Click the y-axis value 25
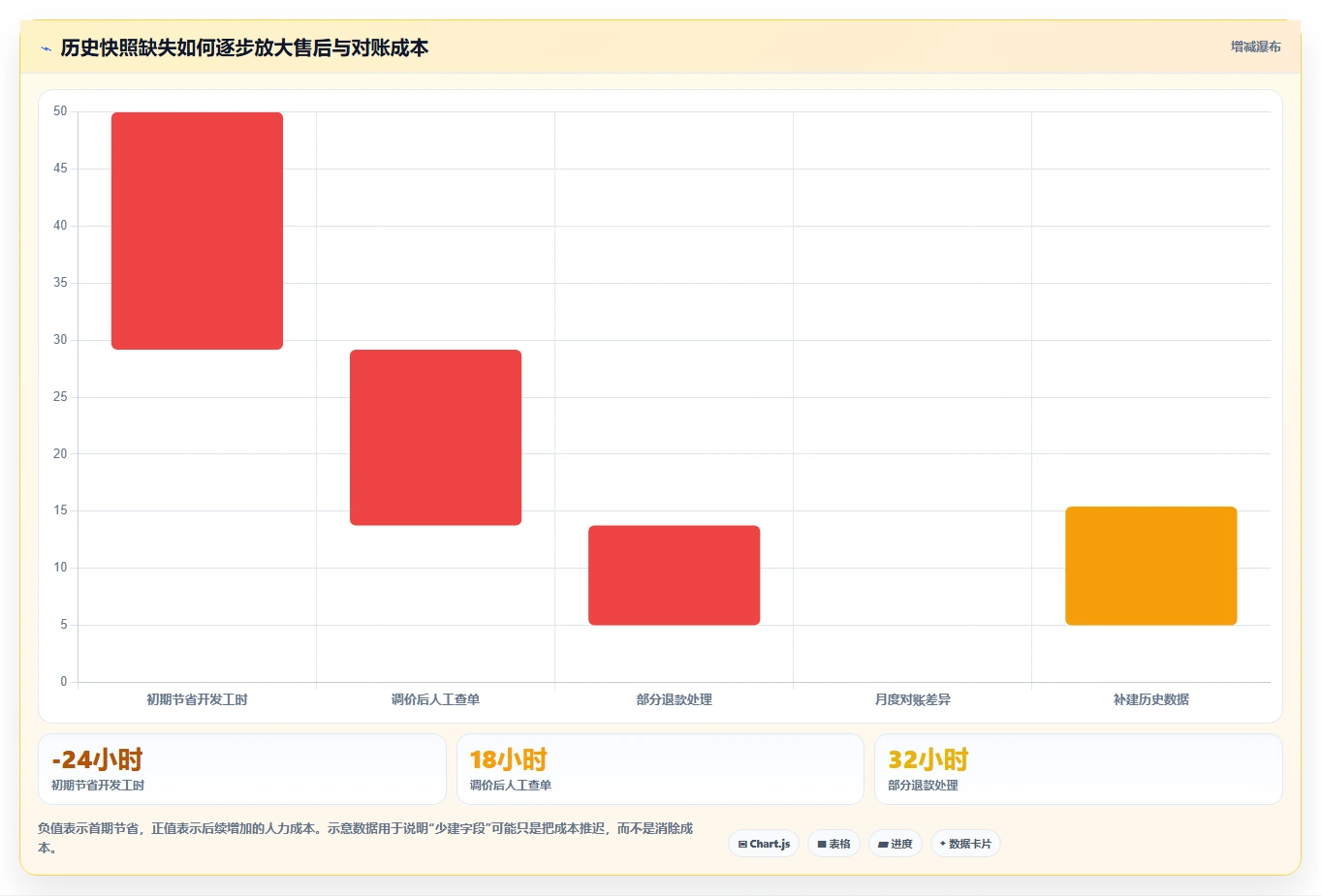 point(60,397)
